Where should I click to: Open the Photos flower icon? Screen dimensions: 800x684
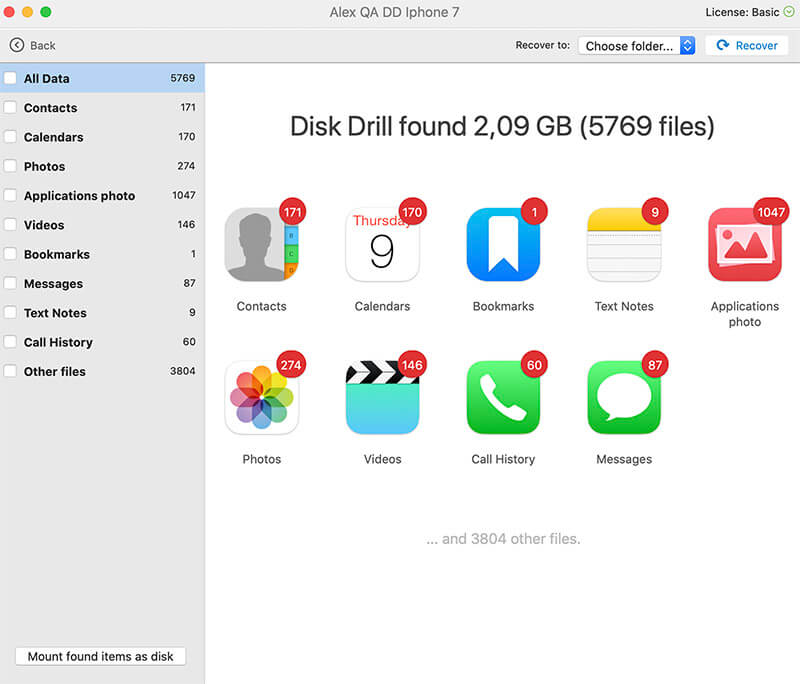click(261, 397)
